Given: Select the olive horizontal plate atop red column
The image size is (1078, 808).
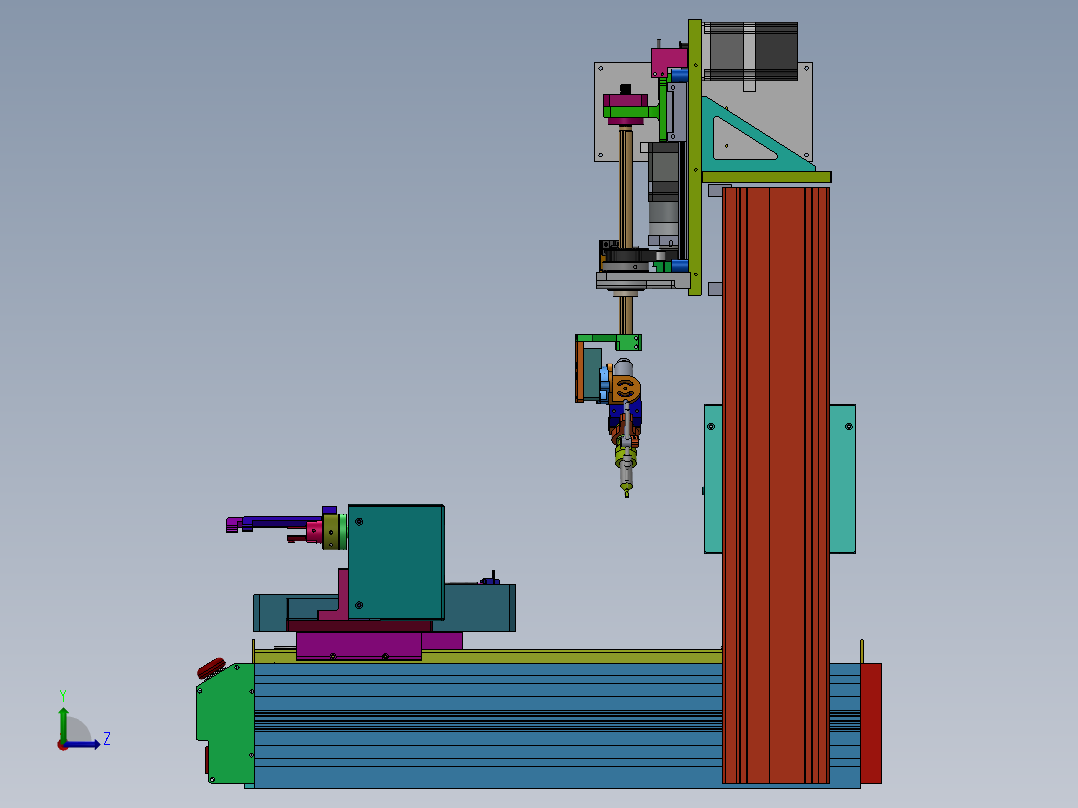Looking at the screenshot, I should point(767,177).
